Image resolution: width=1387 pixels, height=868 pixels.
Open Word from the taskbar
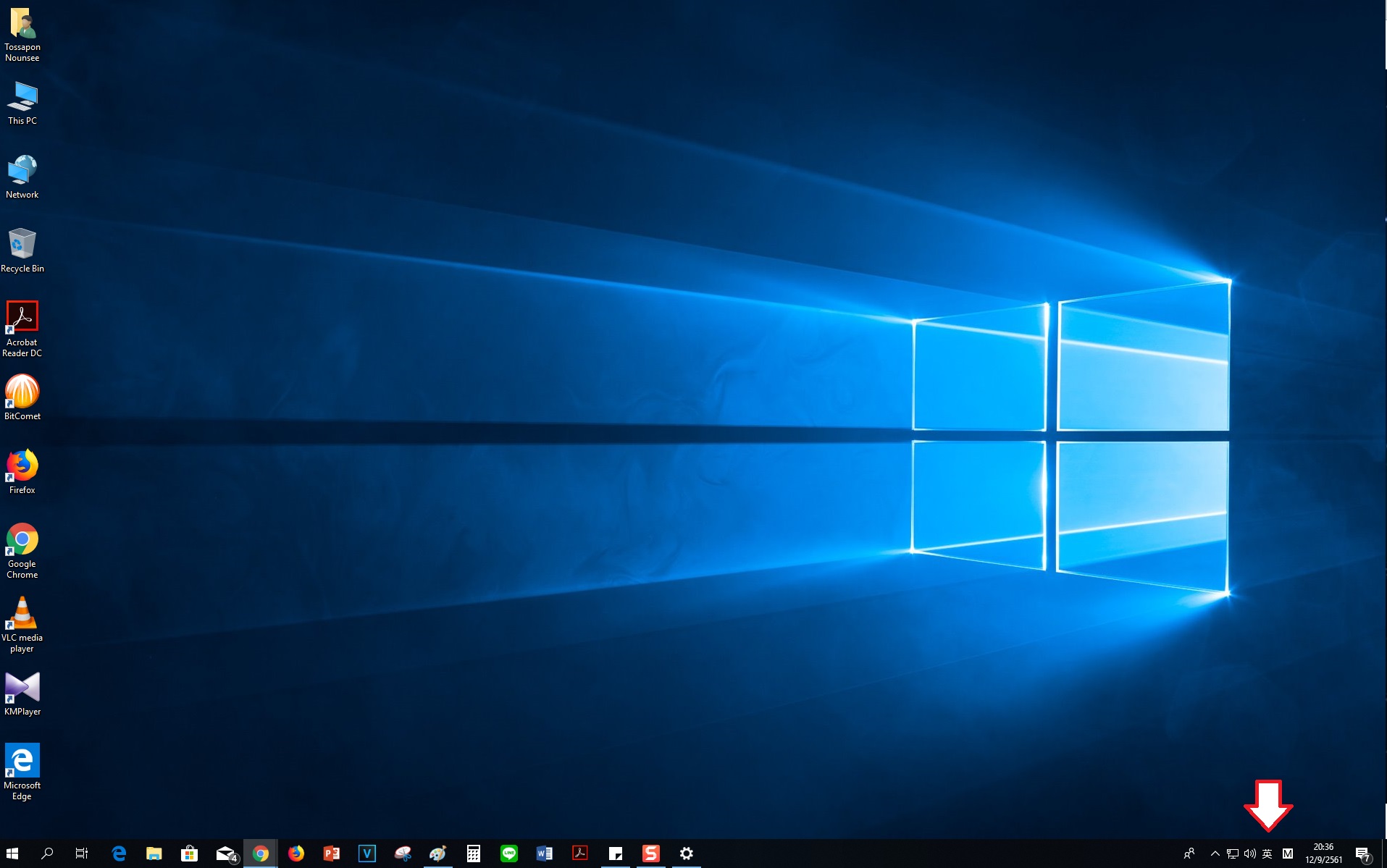coord(545,854)
